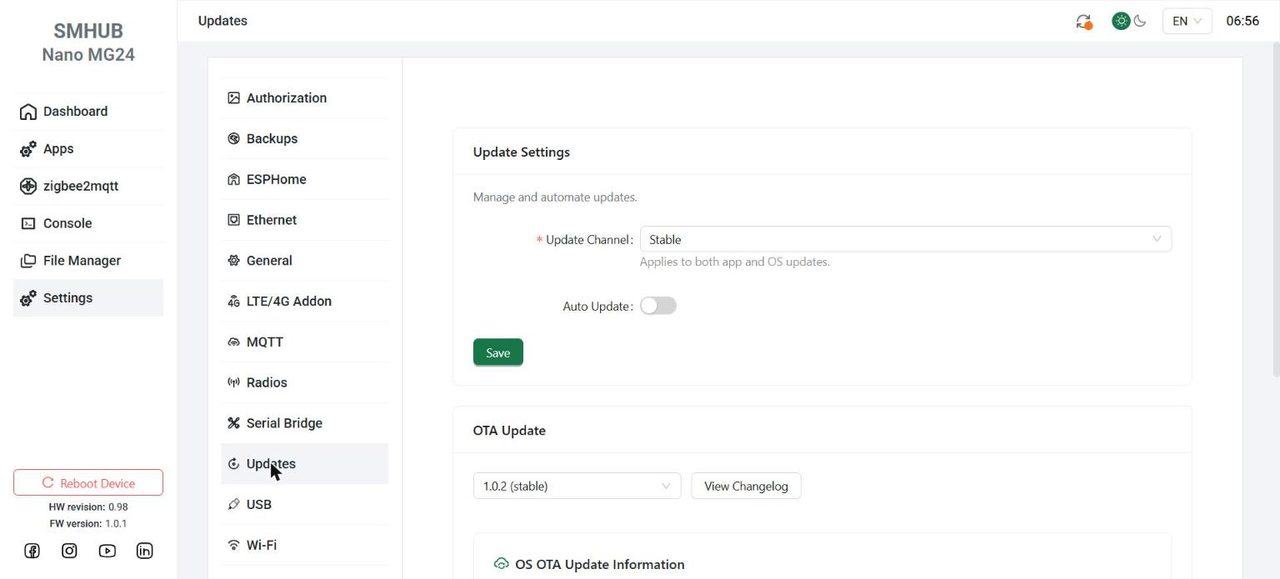Open zigbee2mqtt from the sidebar

88,186
